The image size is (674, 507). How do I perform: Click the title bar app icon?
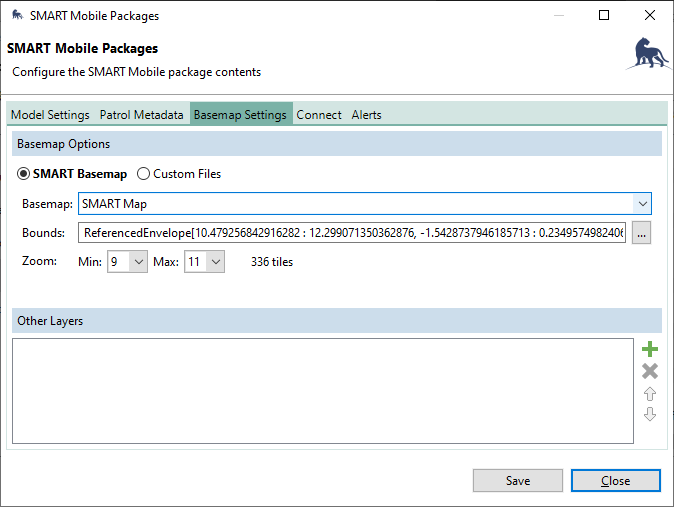point(17,16)
